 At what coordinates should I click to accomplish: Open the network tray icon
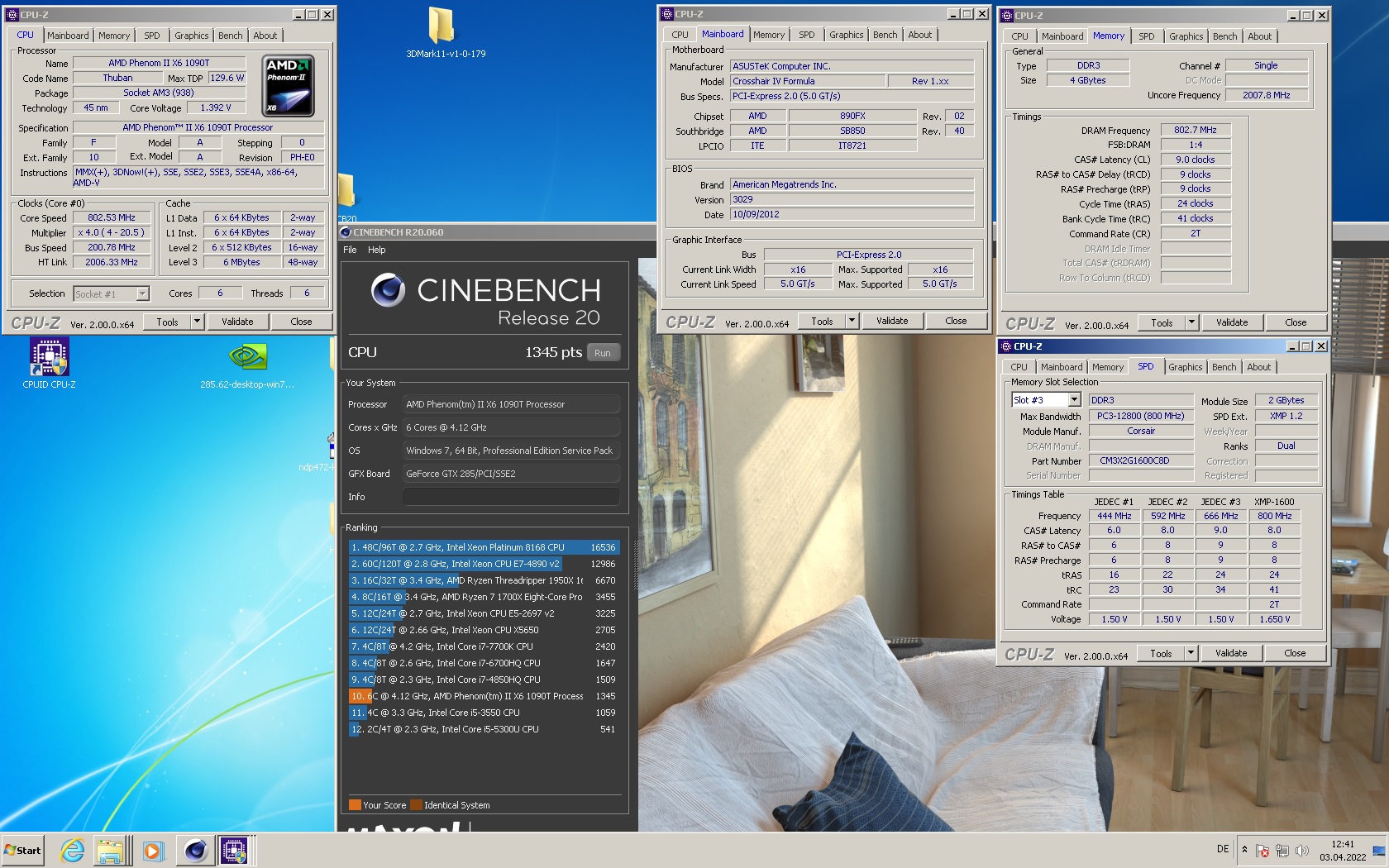(1282, 851)
